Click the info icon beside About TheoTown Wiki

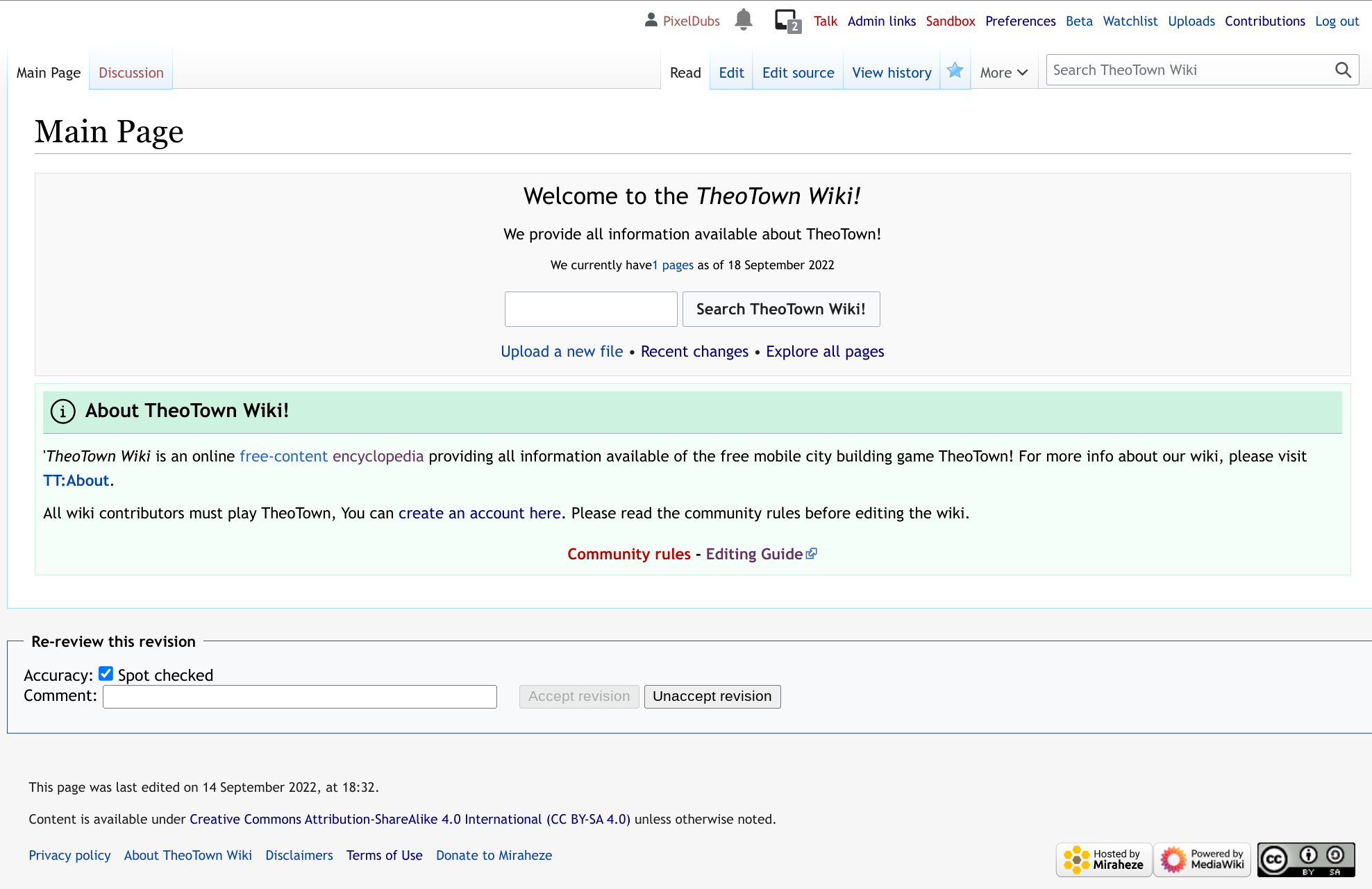click(62, 412)
